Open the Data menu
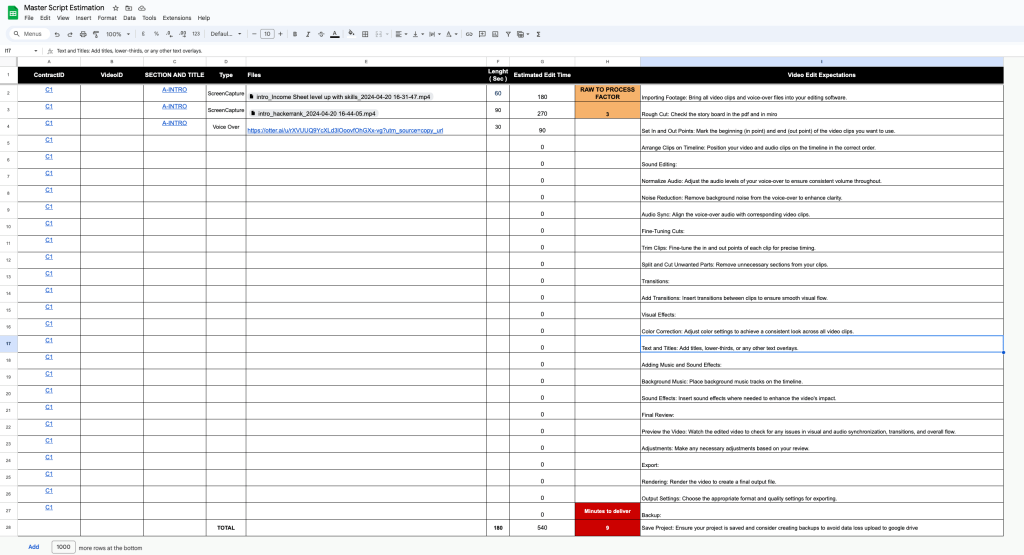The image size is (1024, 555). (x=129, y=18)
